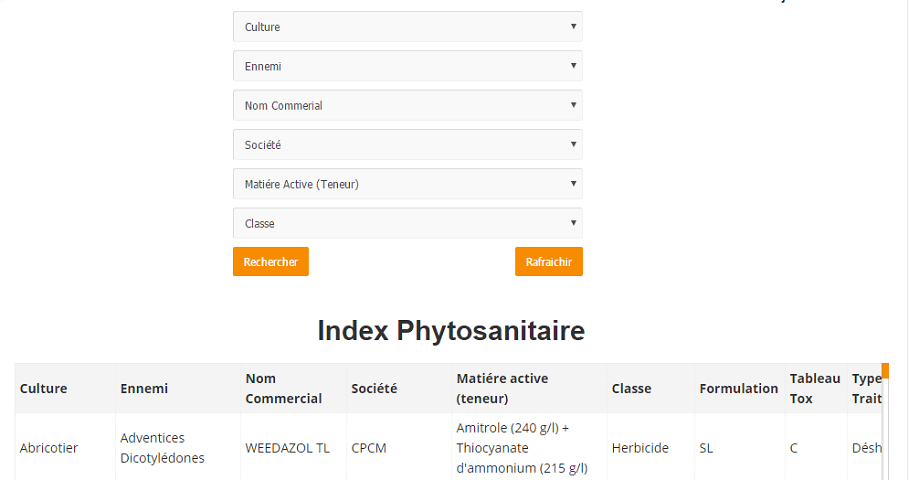The height and width of the screenshot is (480, 909).
Task: Click the Classe column header
Action: pyautogui.click(x=650, y=388)
